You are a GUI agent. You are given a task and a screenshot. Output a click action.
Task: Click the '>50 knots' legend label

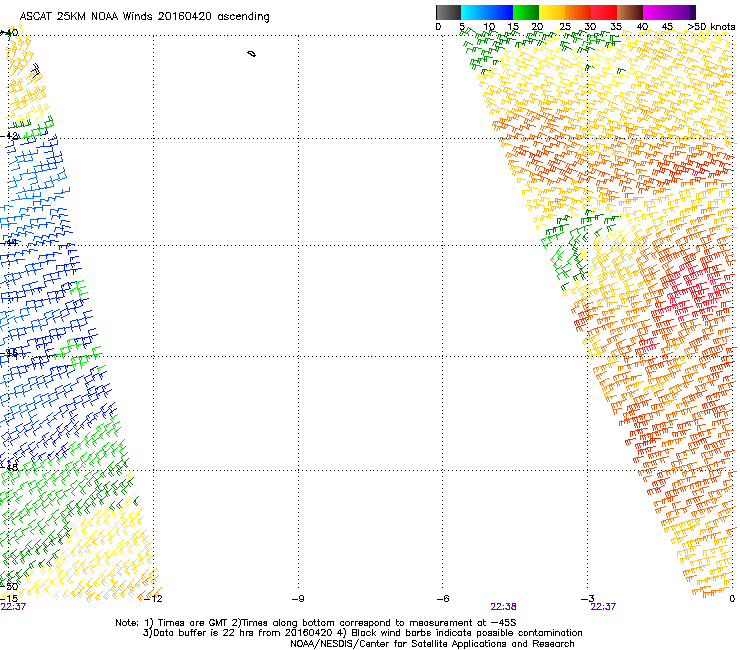point(711,27)
